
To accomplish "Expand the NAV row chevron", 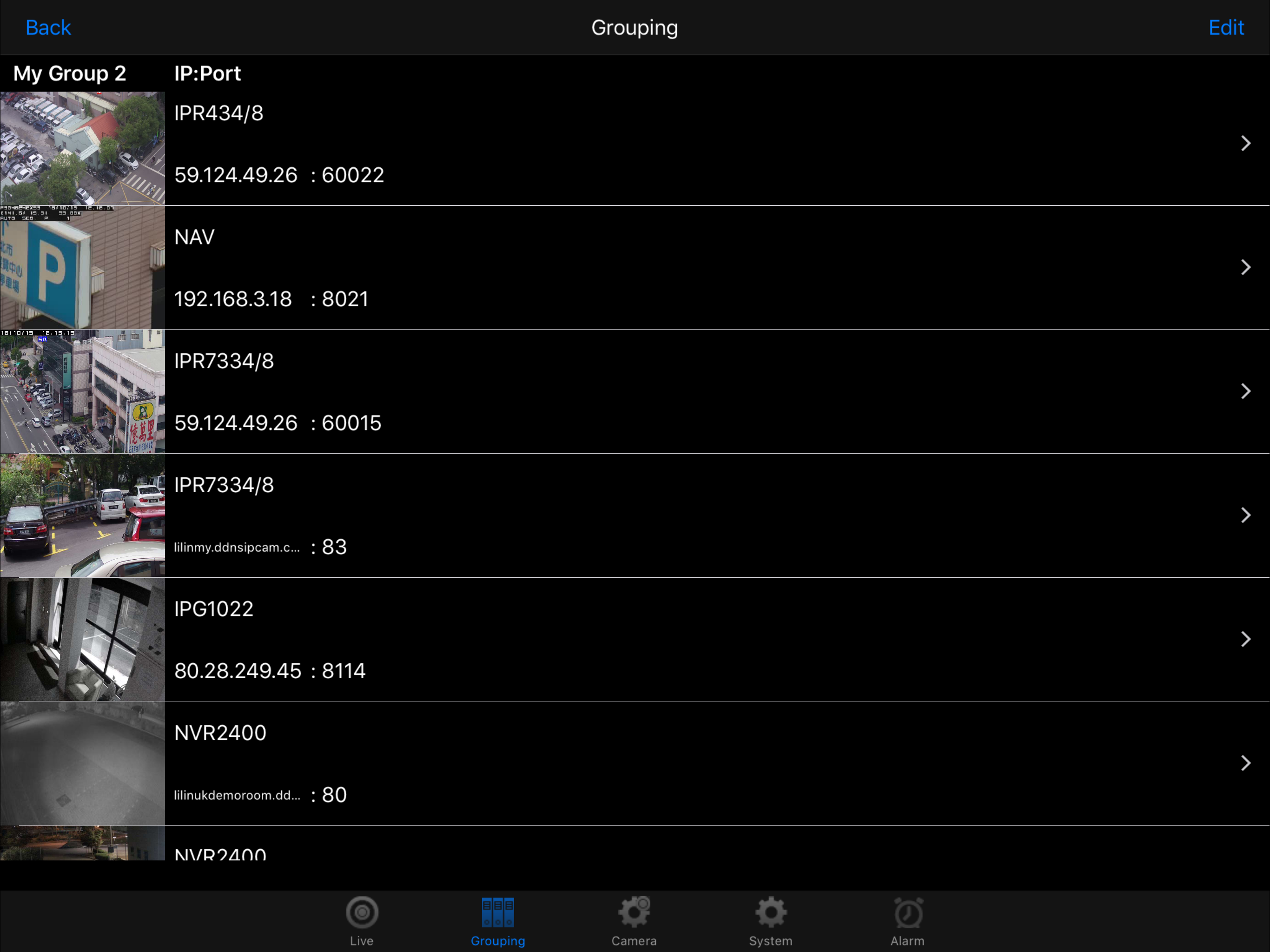I will [1245, 268].
